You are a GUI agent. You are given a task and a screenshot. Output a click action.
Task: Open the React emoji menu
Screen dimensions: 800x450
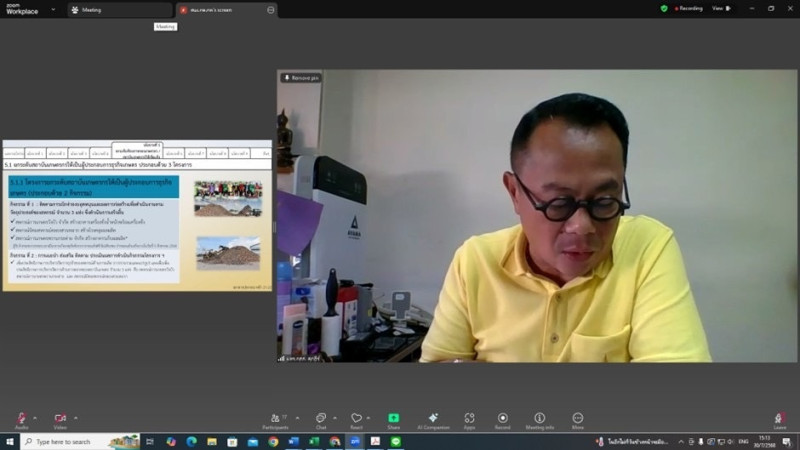pyautogui.click(x=356, y=419)
